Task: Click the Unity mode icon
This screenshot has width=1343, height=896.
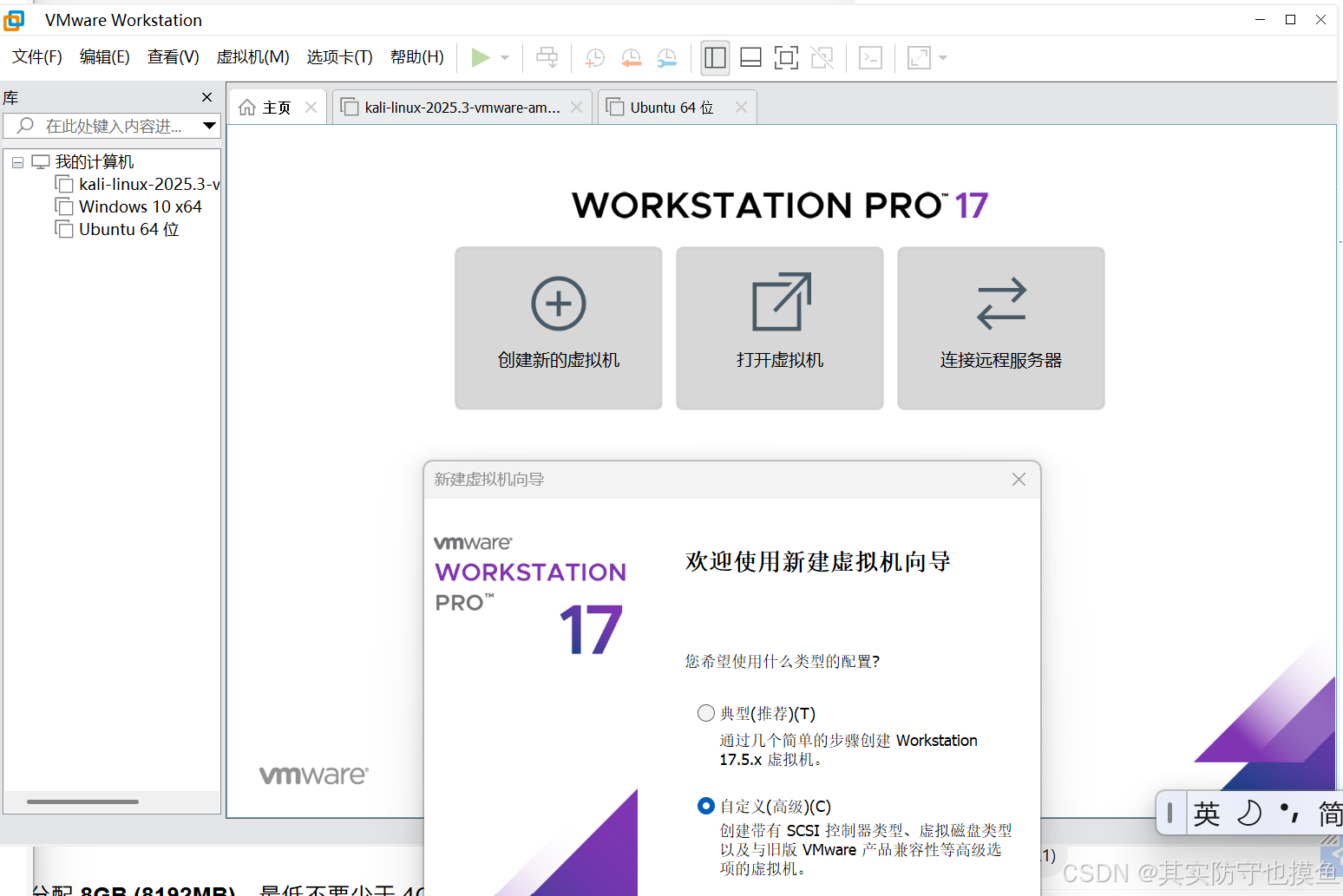Action: pos(822,58)
